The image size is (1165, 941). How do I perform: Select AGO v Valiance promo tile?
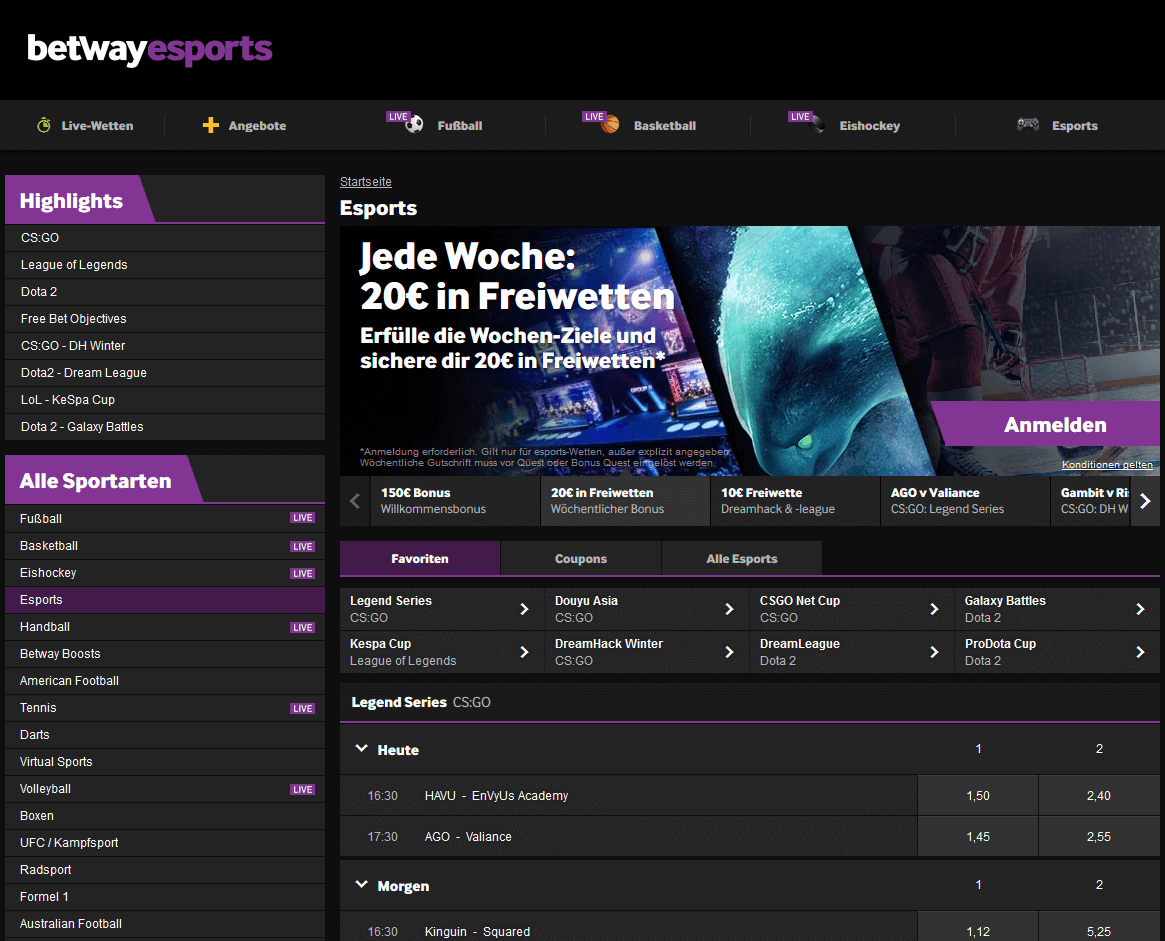point(965,501)
